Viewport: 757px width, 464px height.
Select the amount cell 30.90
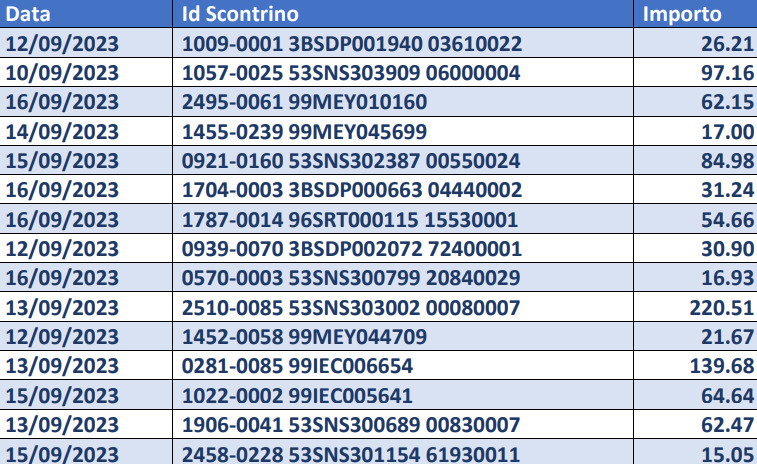[695, 248]
